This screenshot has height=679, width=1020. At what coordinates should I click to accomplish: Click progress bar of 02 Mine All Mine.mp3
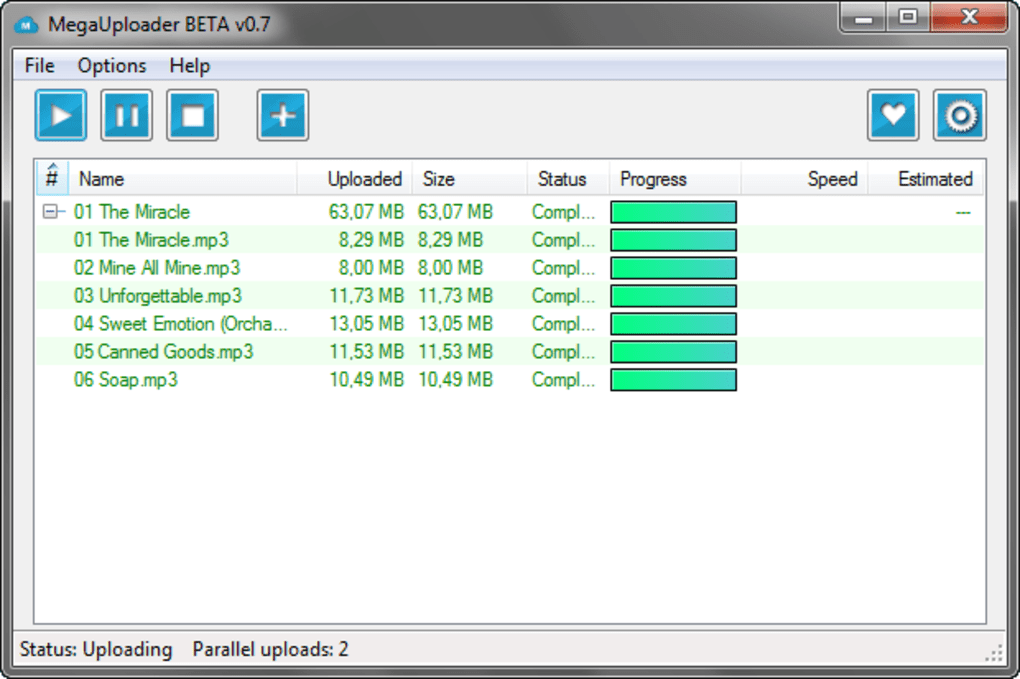[x=673, y=267]
